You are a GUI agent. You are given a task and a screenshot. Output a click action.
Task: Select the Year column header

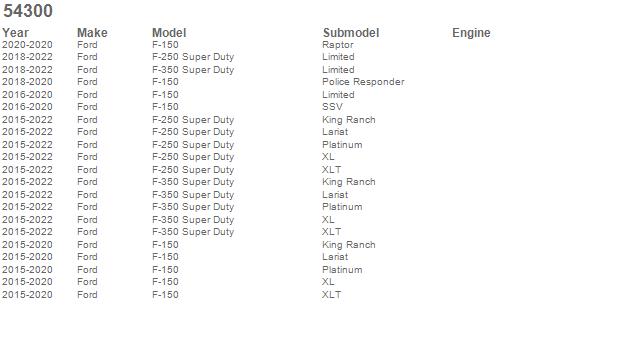[x=15, y=33]
